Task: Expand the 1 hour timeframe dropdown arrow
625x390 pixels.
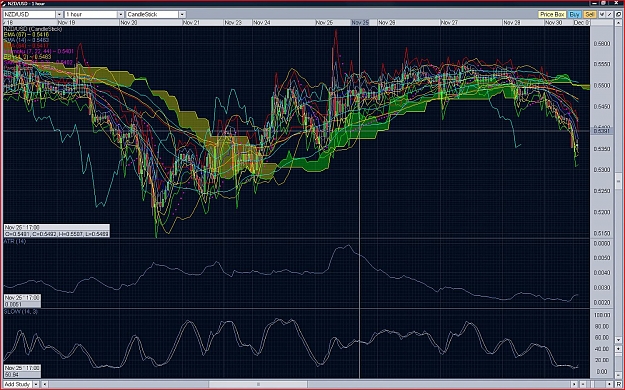Action: 120,14
